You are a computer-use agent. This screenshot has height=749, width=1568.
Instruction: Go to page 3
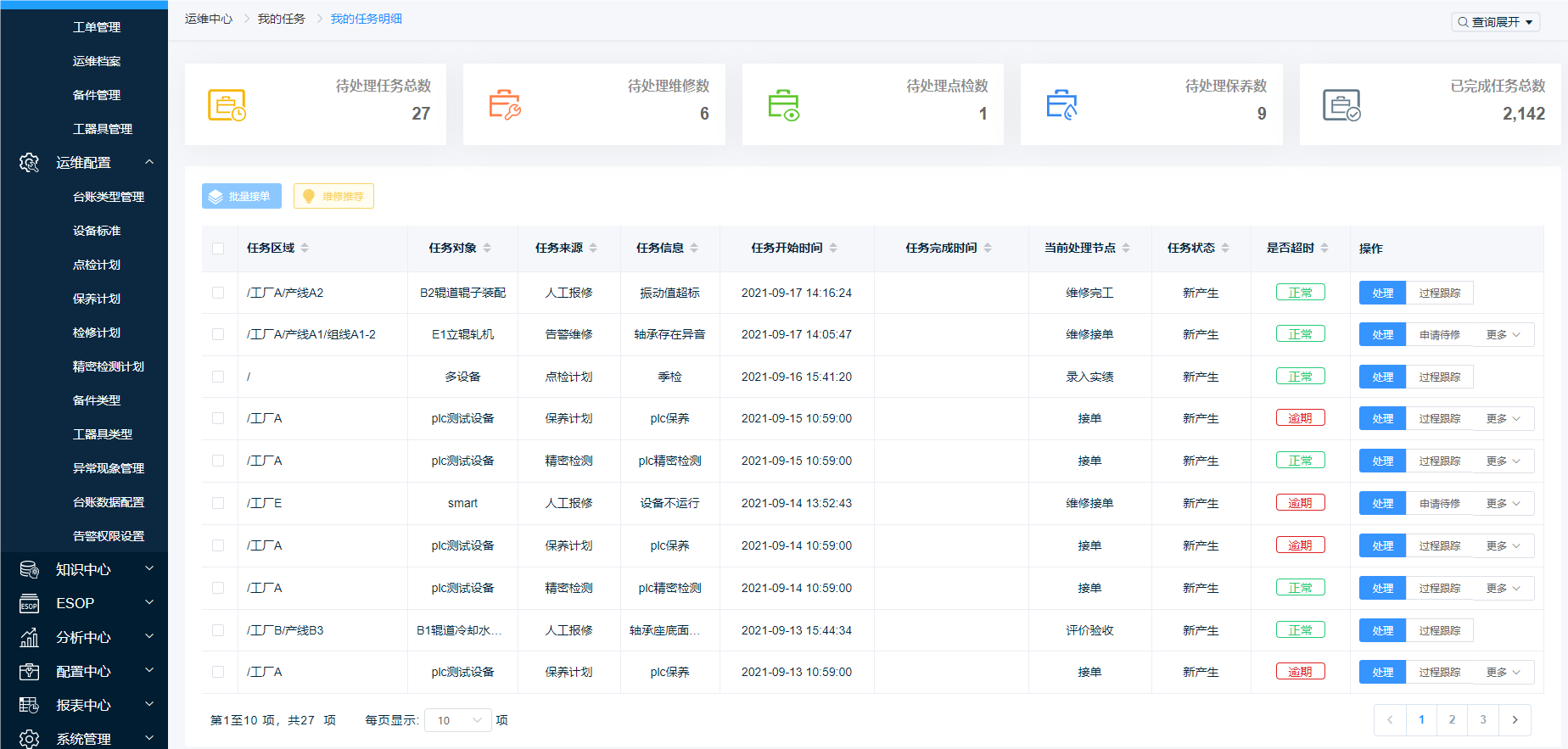tap(1483, 720)
